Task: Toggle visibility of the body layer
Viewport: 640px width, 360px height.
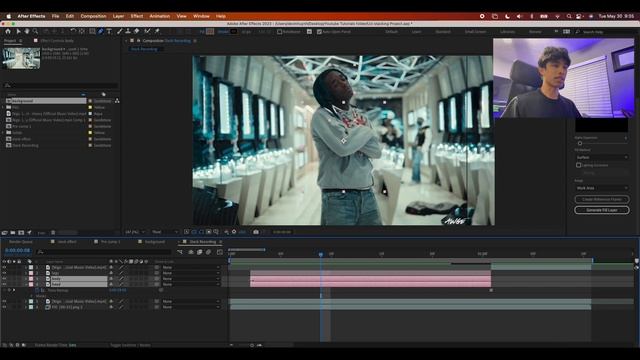Action: (x=4, y=279)
